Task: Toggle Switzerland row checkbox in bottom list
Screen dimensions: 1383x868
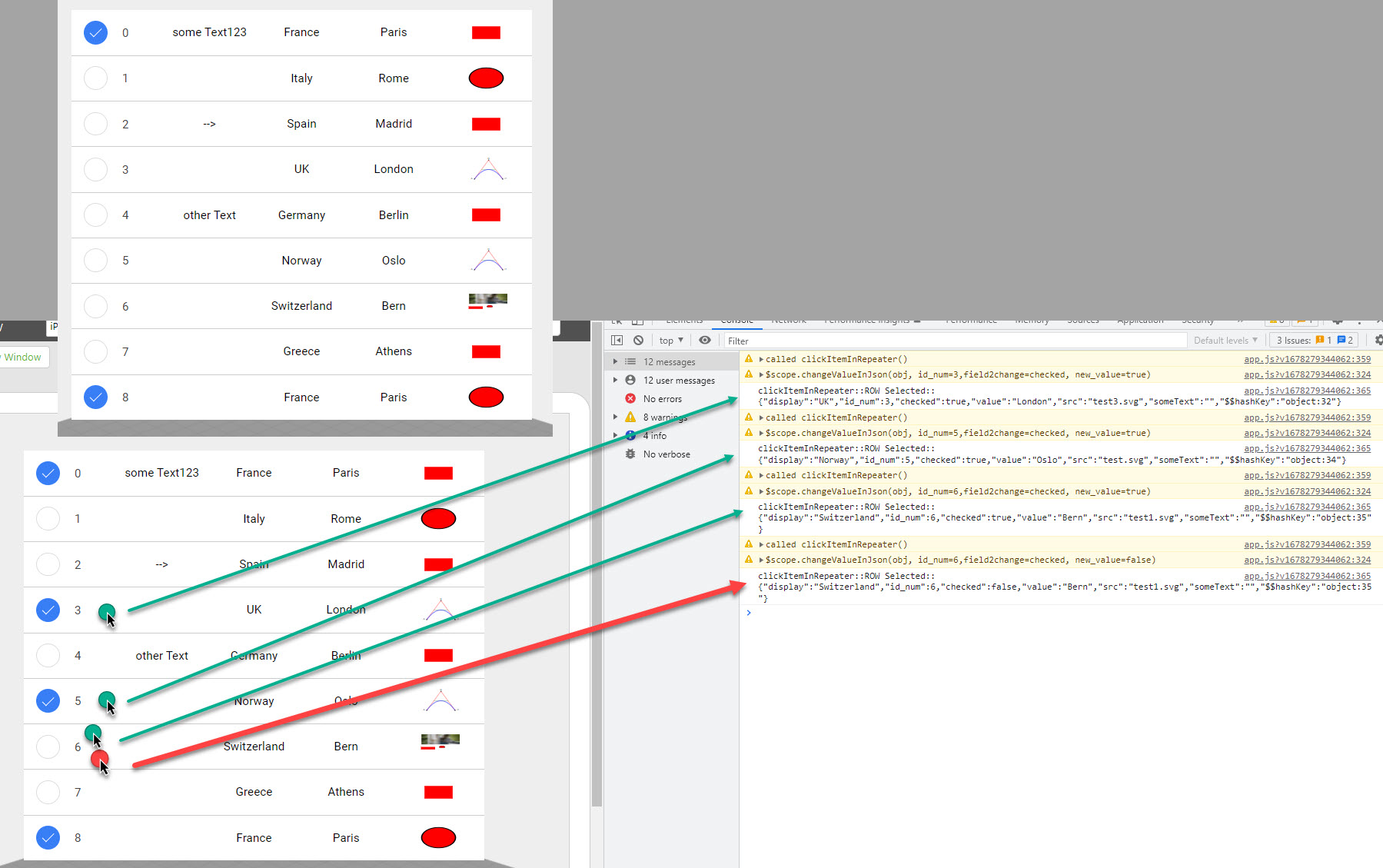Action: click(48, 747)
